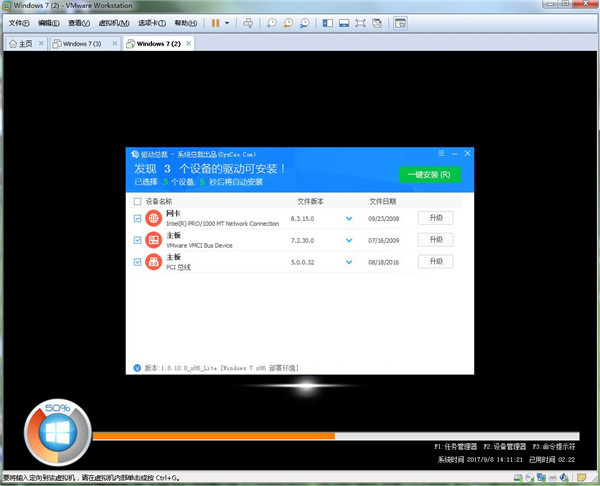Click the network adapter status icon
The height and width of the screenshot is (486, 600).
click(541, 478)
